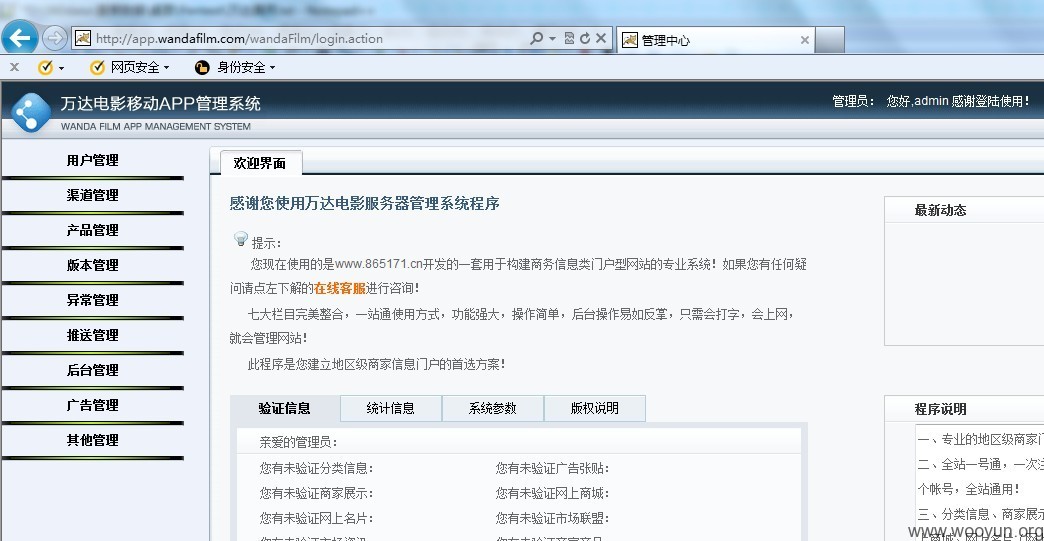
Task: Switch to the 版权说明 tab
Action: (595, 409)
